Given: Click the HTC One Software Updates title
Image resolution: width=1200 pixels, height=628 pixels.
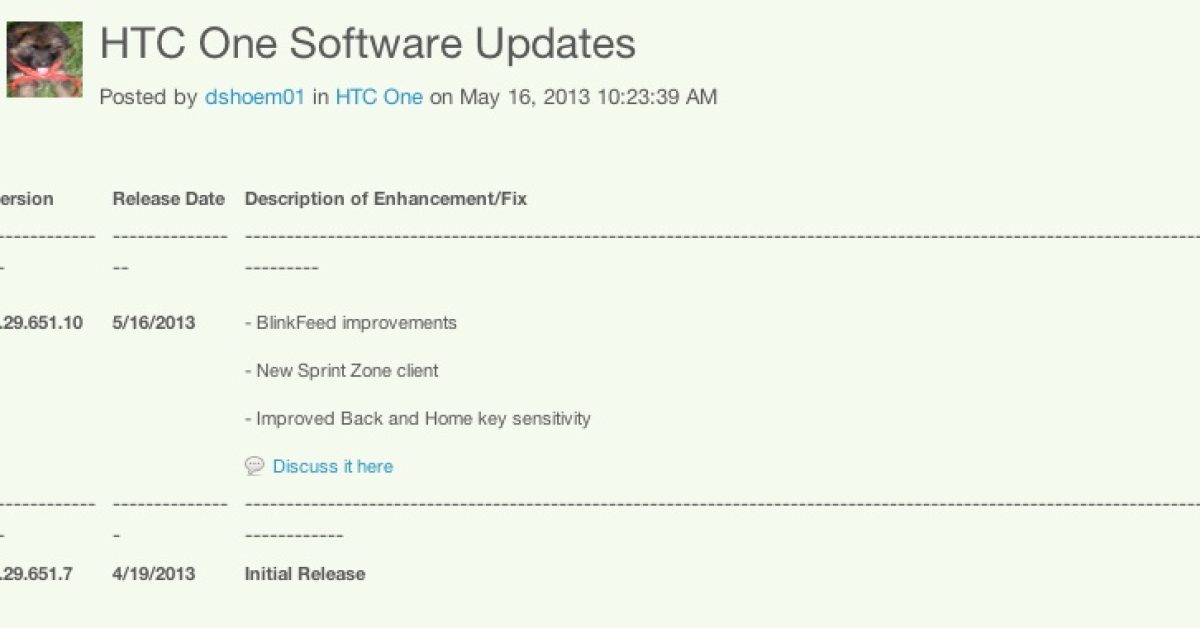Looking at the screenshot, I should 367,43.
